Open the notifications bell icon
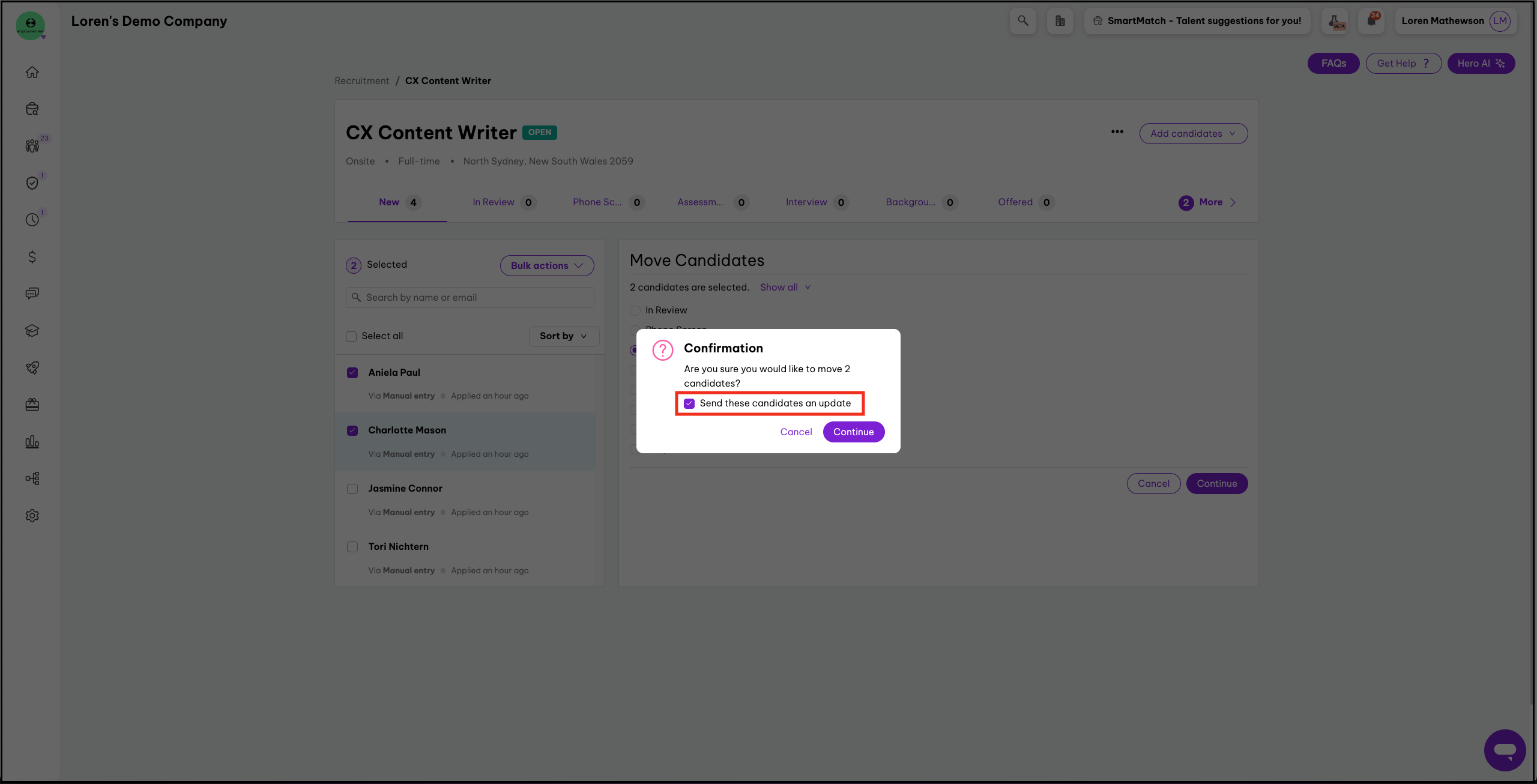Viewport: 1537px width, 784px height. (1371, 21)
